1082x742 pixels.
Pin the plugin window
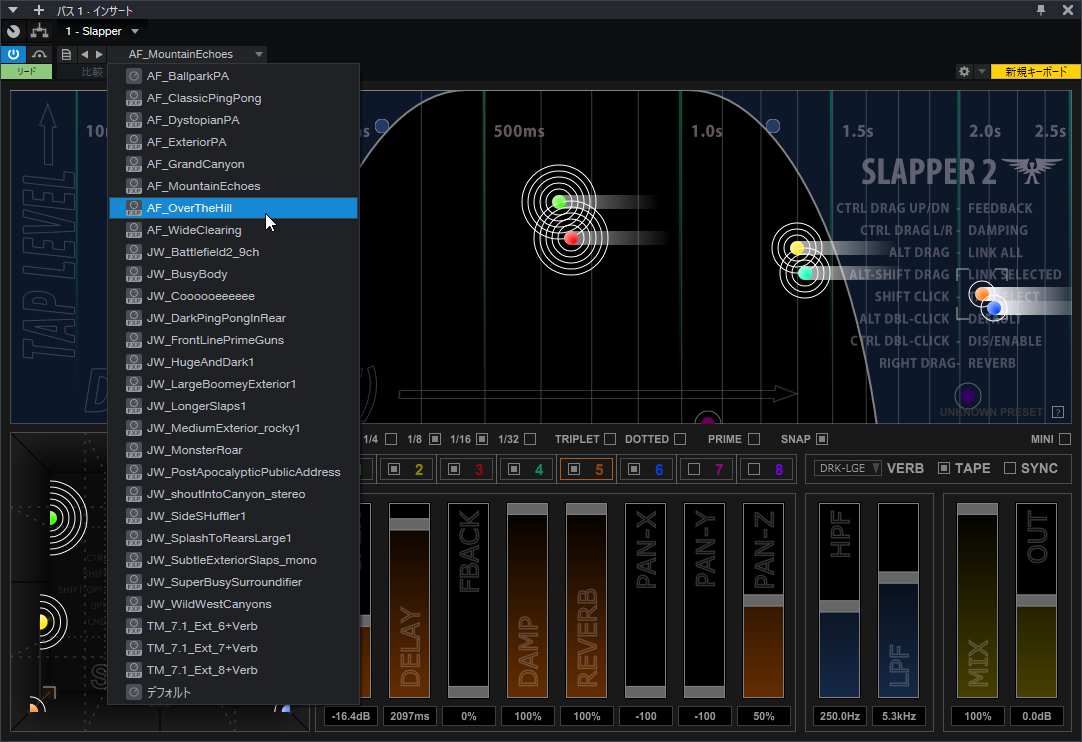click(x=1041, y=10)
